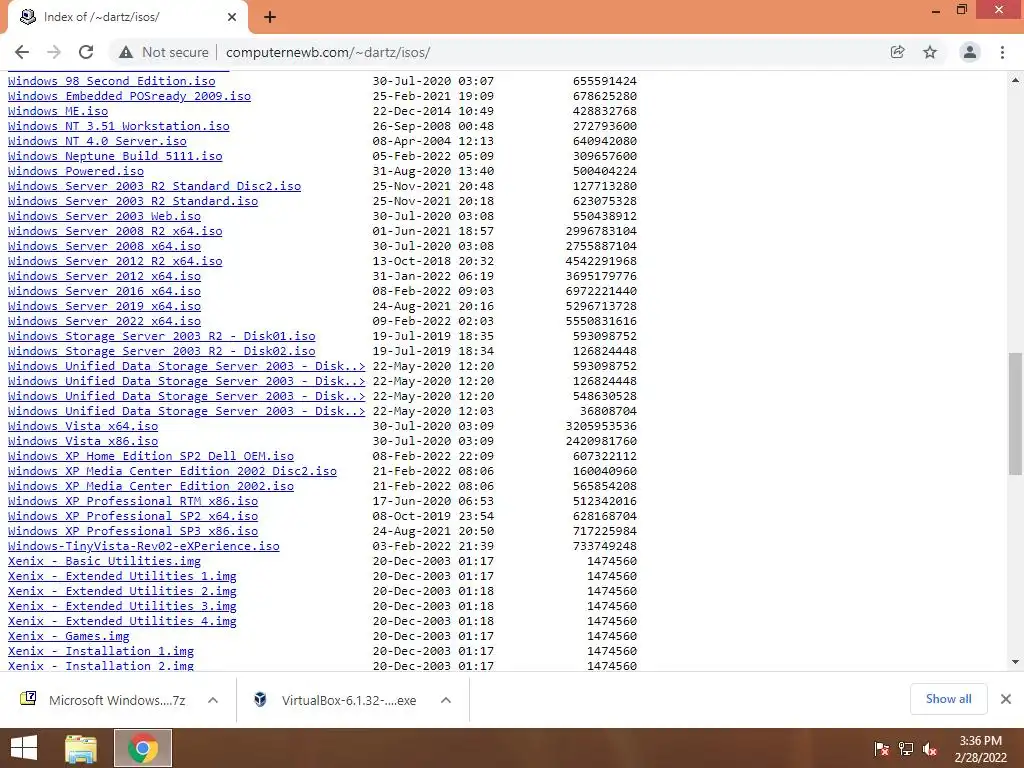Open Windows NT 3.51 Workstation.iso
The width and height of the screenshot is (1024, 768).
119,126
